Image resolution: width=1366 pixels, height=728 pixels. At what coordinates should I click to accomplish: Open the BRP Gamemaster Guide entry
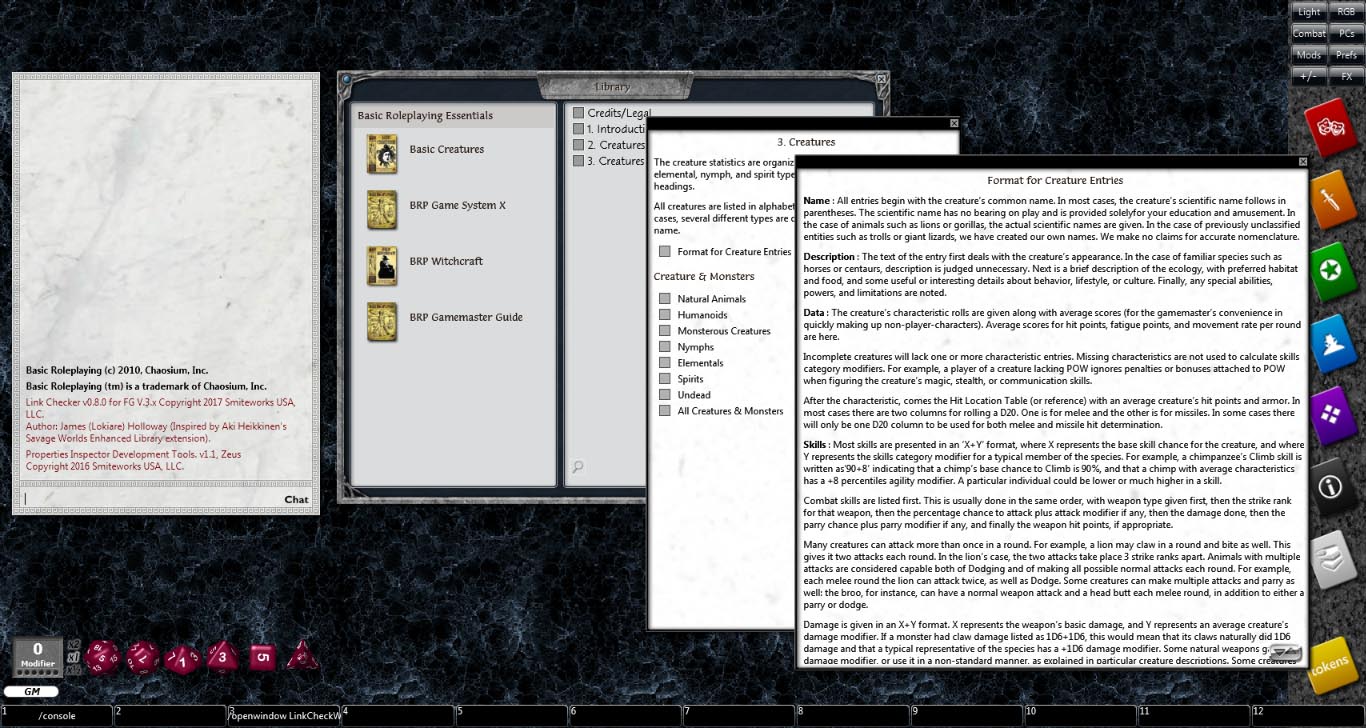465,317
